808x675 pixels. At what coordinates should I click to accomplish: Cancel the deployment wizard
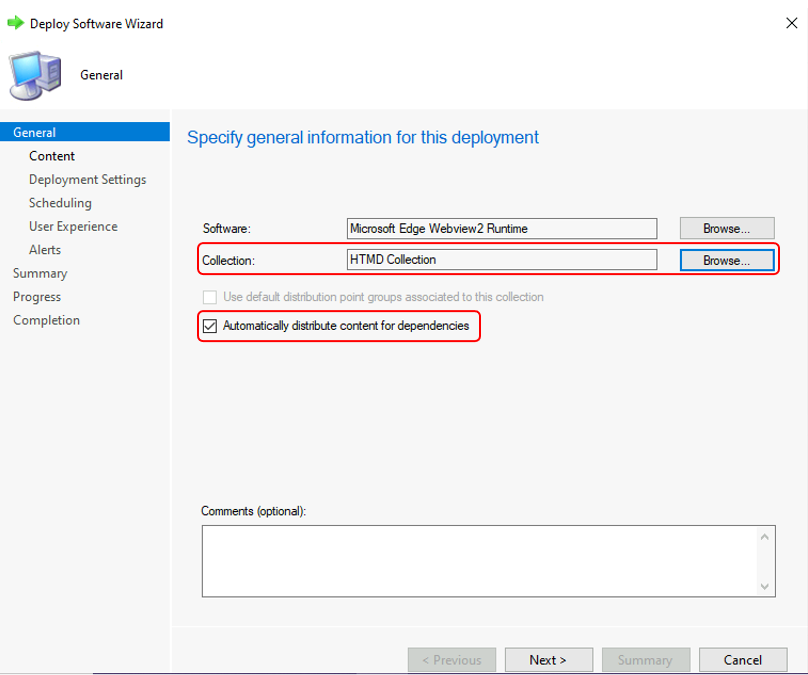[x=743, y=660]
